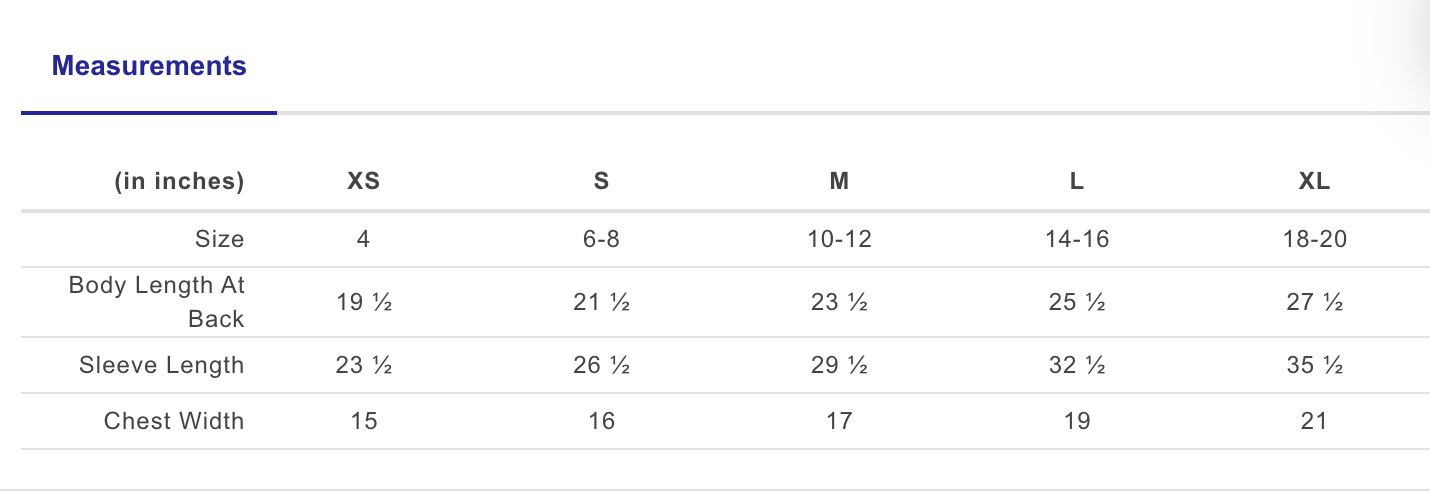
Task: Select the 35 ½ sleeve length value
Action: [x=1314, y=366]
